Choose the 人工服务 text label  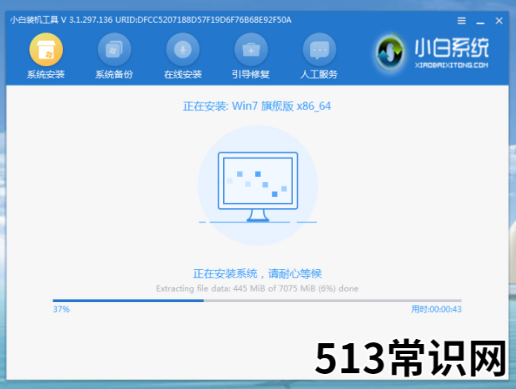(319, 74)
